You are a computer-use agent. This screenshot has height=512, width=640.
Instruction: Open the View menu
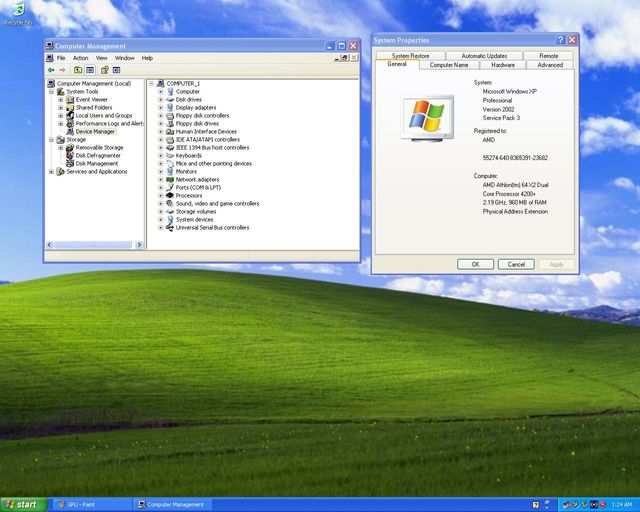[102, 58]
